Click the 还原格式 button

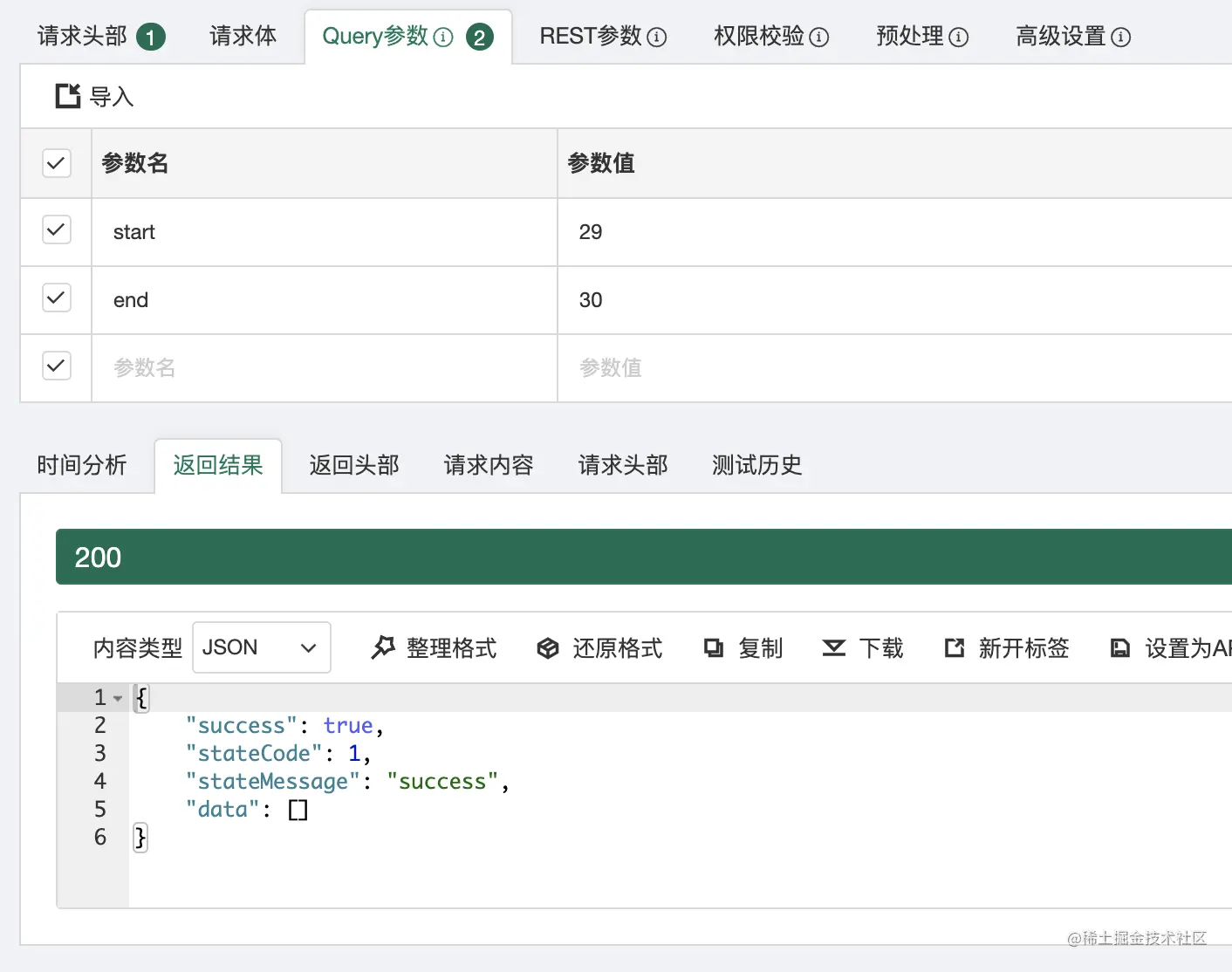click(x=599, y=647)
